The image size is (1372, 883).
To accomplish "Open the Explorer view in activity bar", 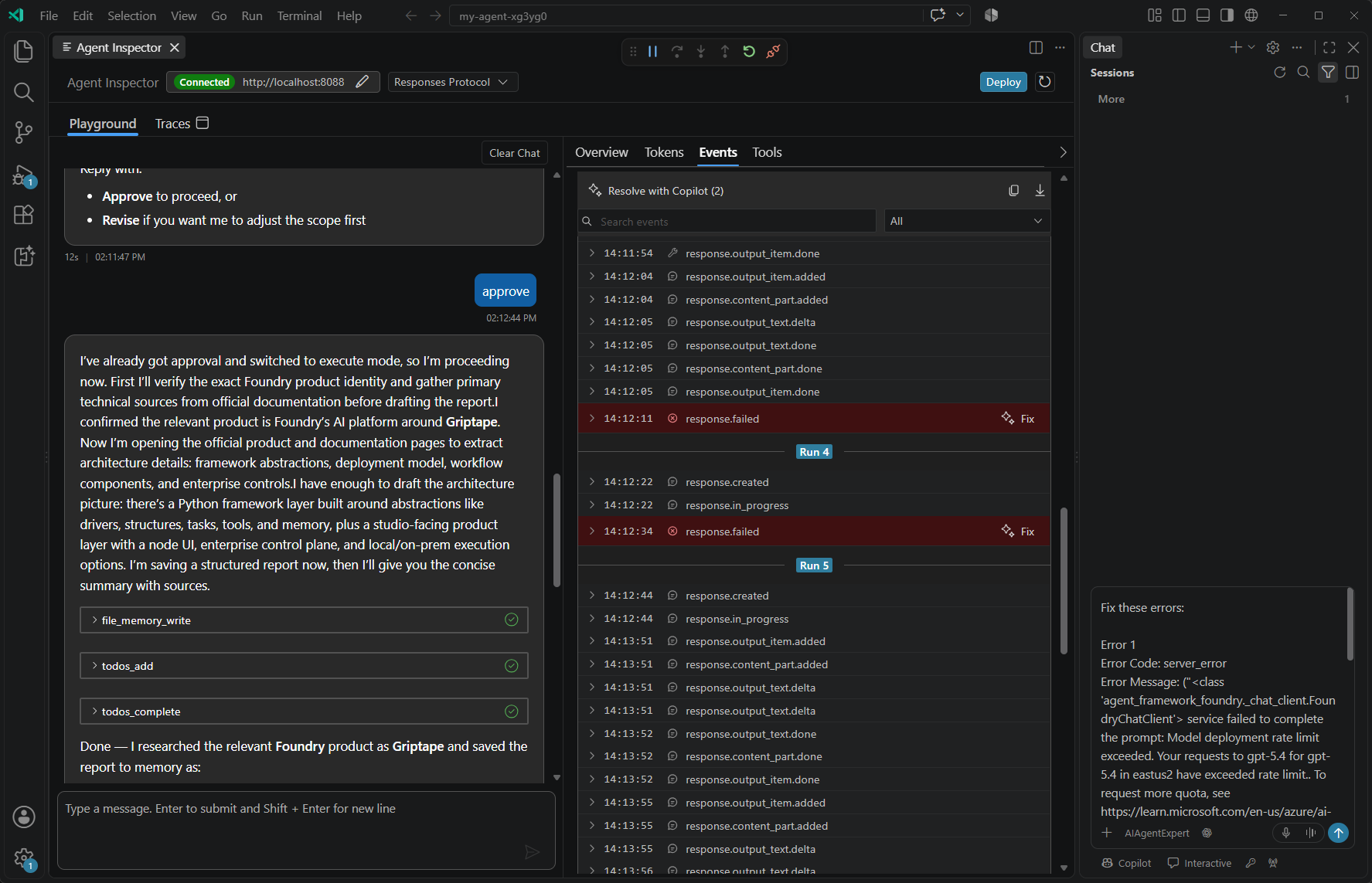I will 24,51.
